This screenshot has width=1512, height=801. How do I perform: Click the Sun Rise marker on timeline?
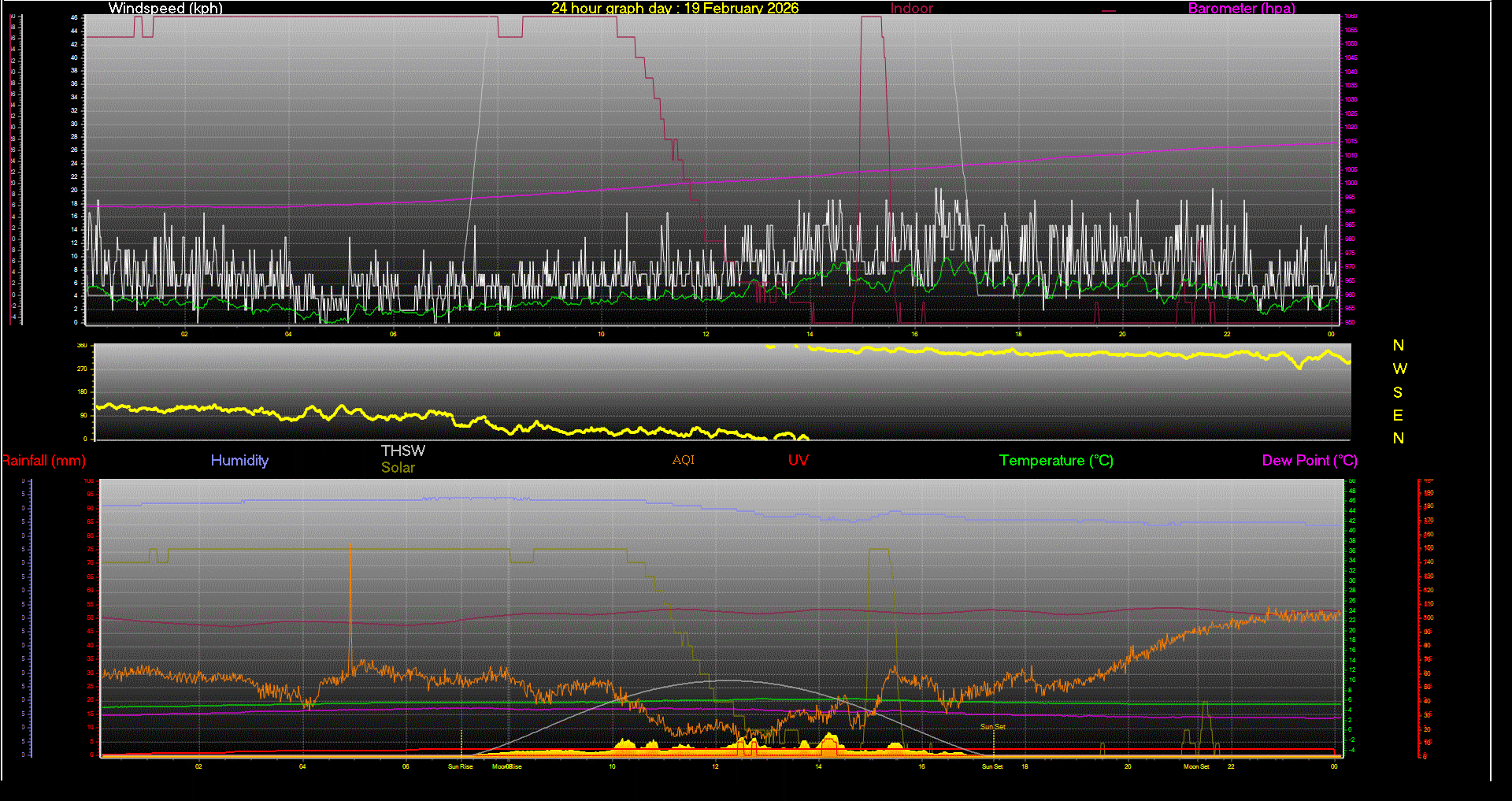(460, 766)
